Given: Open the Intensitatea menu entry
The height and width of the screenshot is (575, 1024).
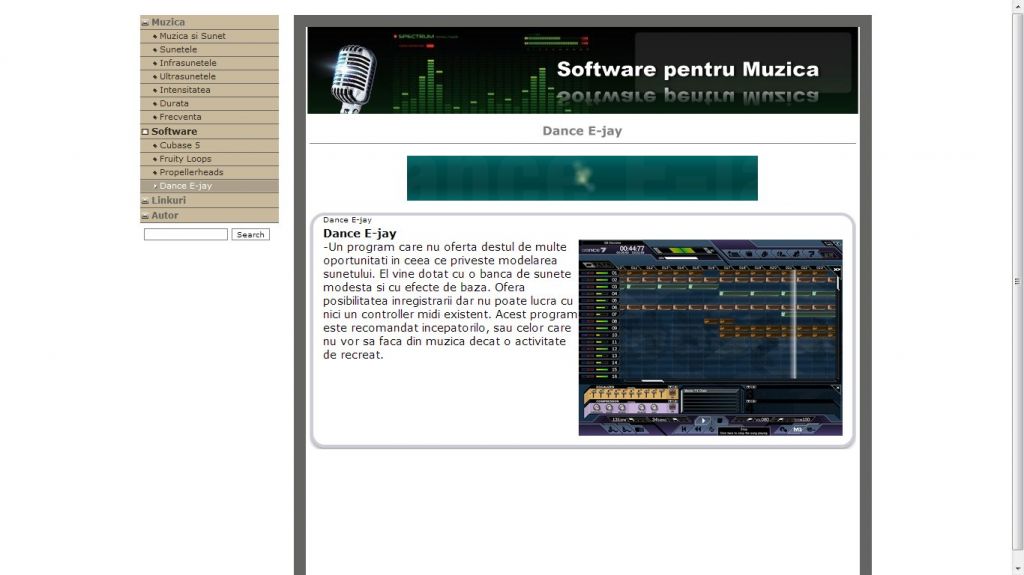Looking at the screenshot, I should click(x=184, y=90).
